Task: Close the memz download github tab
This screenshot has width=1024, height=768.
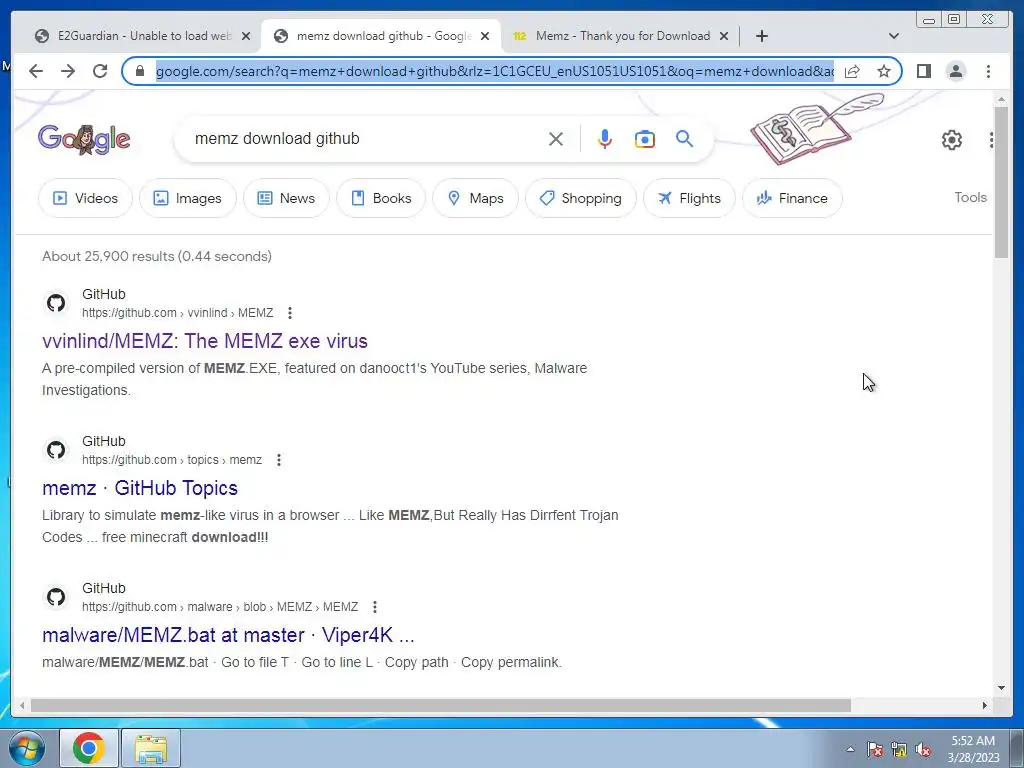Action: 485,36
